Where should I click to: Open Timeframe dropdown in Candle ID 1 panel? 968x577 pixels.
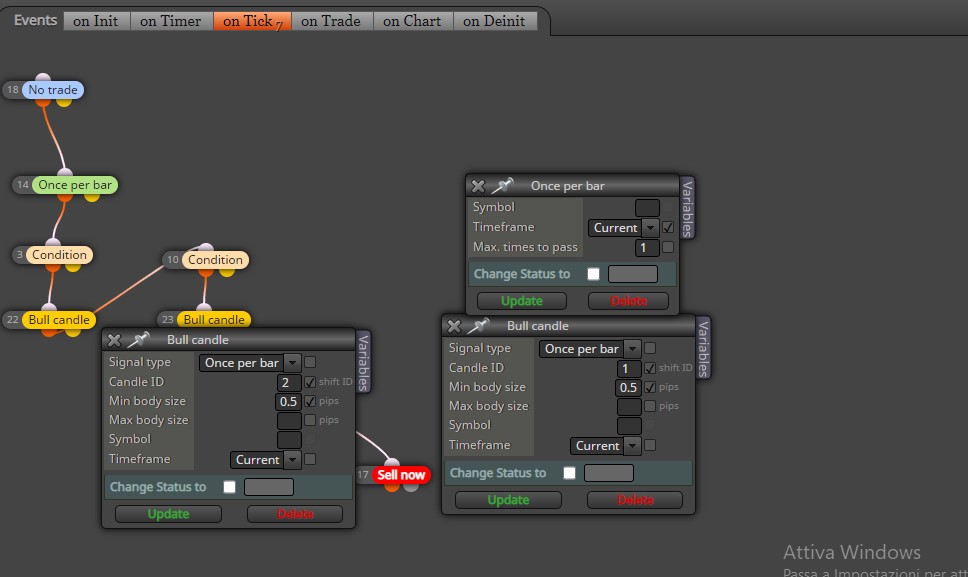[605, 446]
